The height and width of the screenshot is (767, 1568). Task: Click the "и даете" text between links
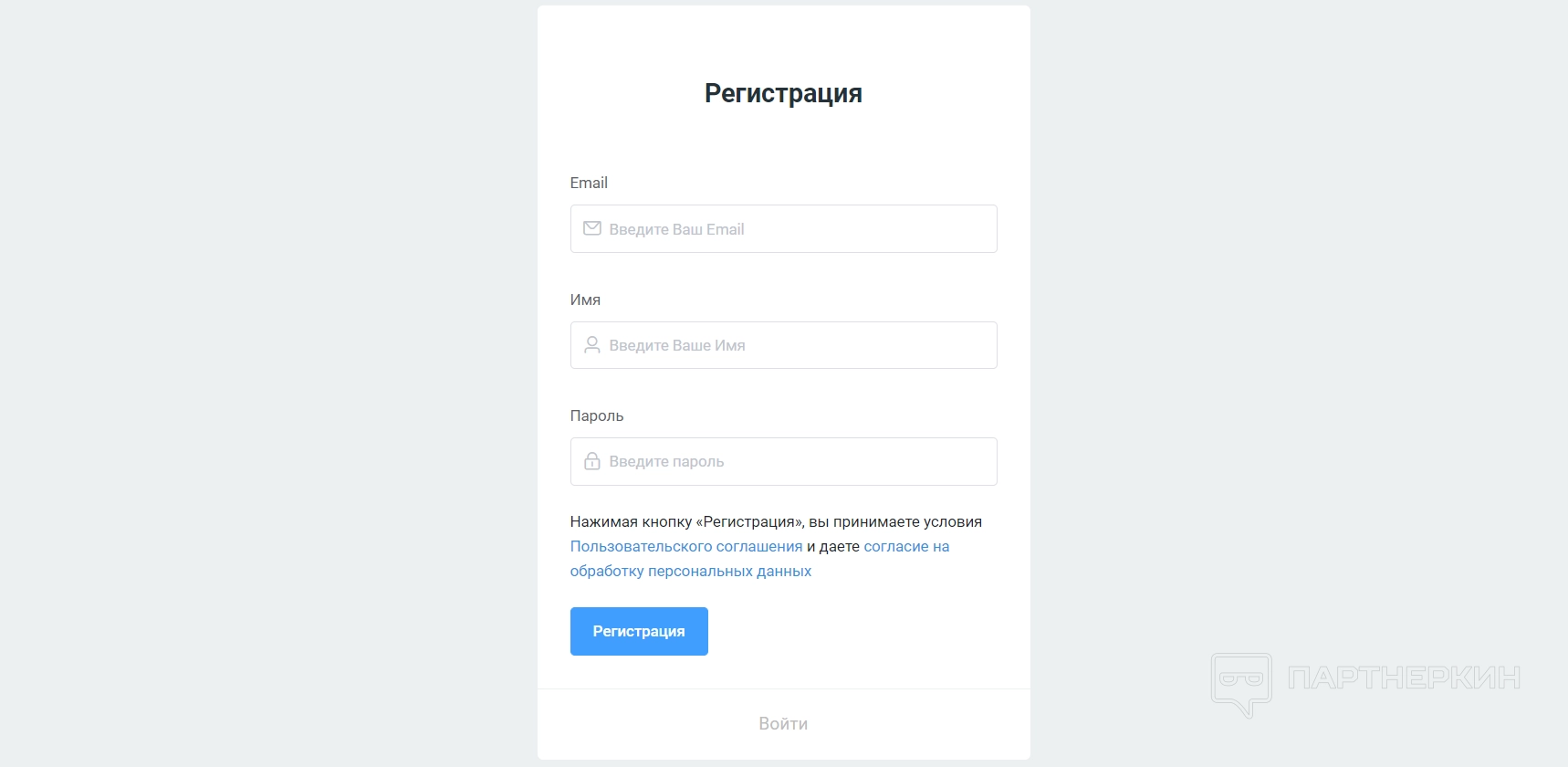point(833,546)
